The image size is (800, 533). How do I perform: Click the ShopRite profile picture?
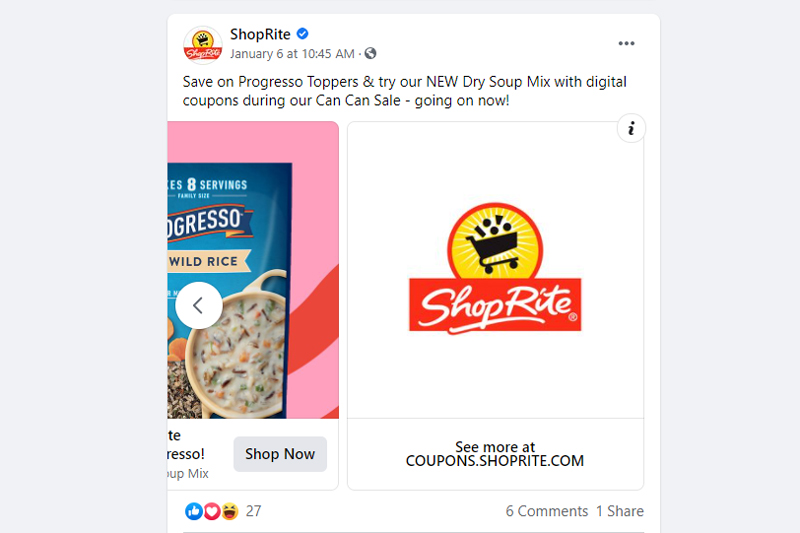click(203, 45)
